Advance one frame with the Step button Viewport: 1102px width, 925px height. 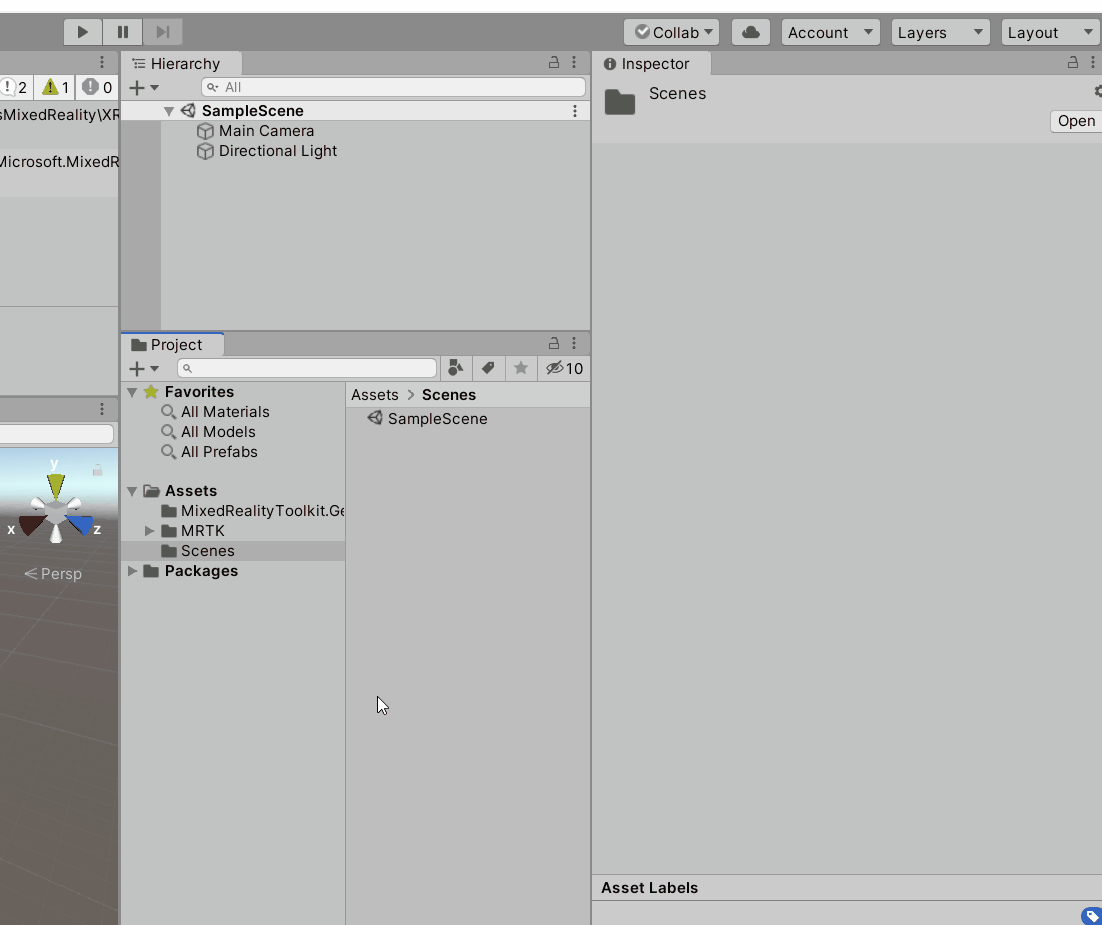(162, 32)
